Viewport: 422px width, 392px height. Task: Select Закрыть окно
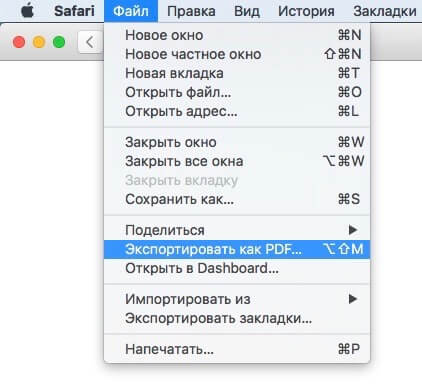tap(237, 142)
